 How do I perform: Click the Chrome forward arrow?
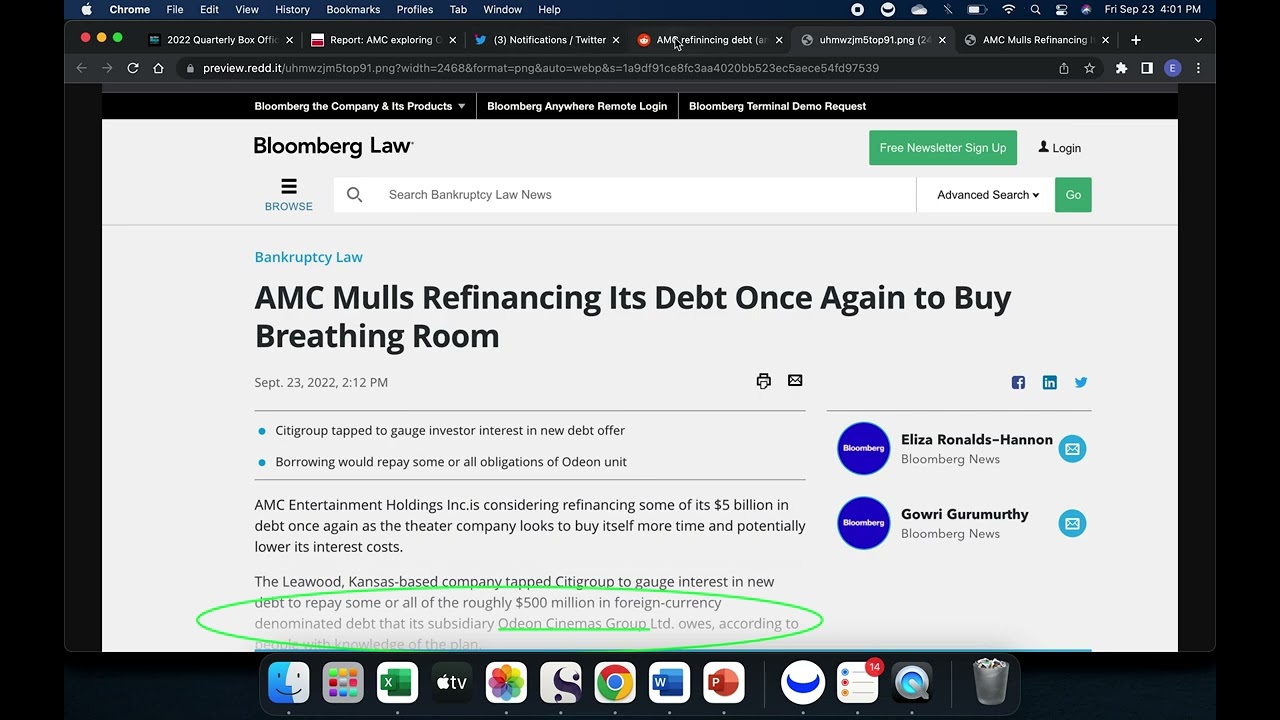[107, 68]
